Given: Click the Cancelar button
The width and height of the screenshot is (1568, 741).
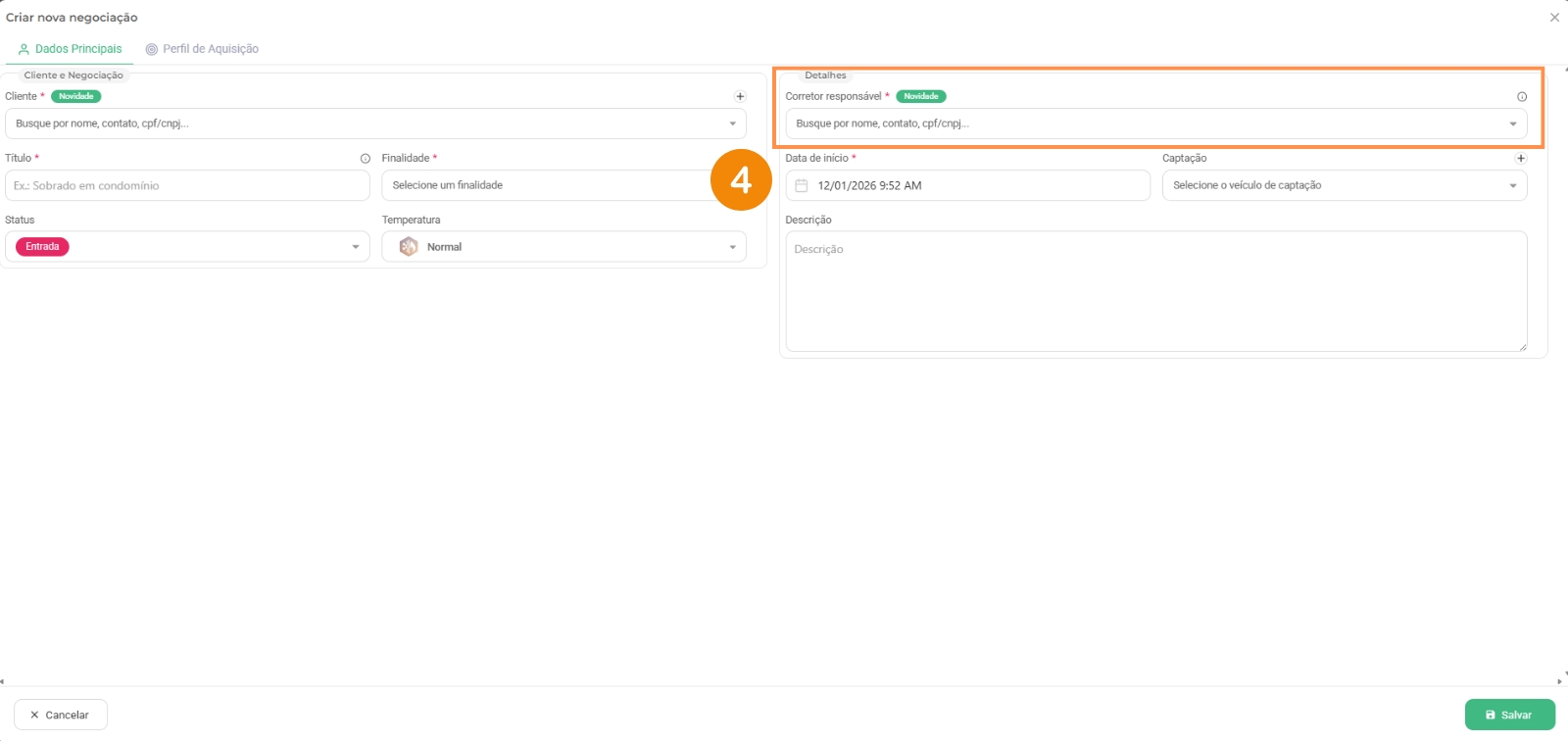Looking at the screenshot, I should [60, 715].
